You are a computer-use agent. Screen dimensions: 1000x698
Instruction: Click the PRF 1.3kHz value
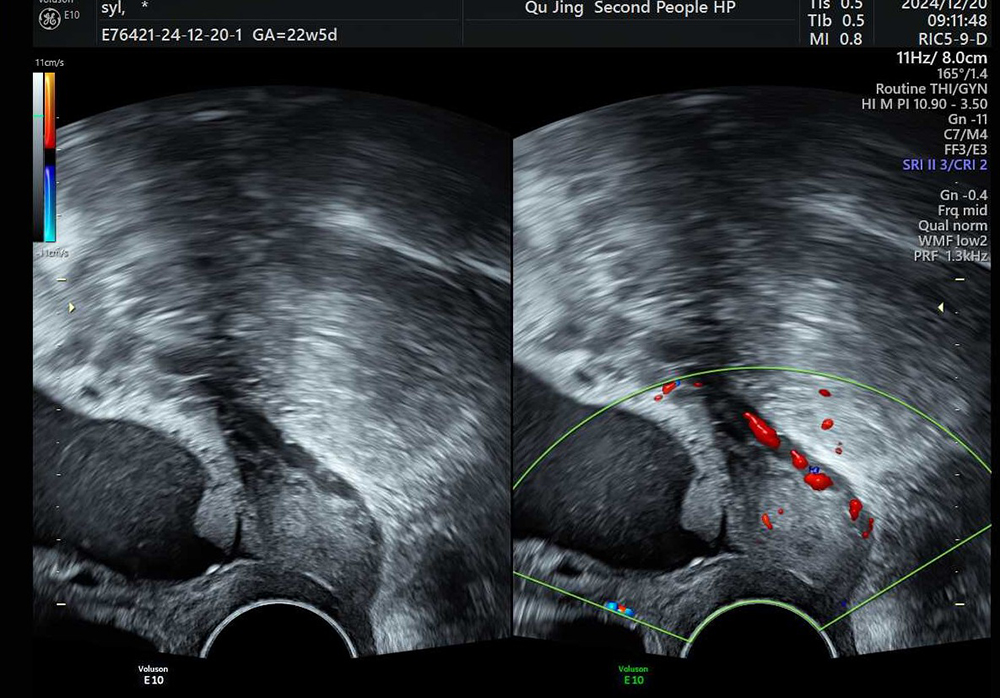pyautogui.click(x=951, y=256)
